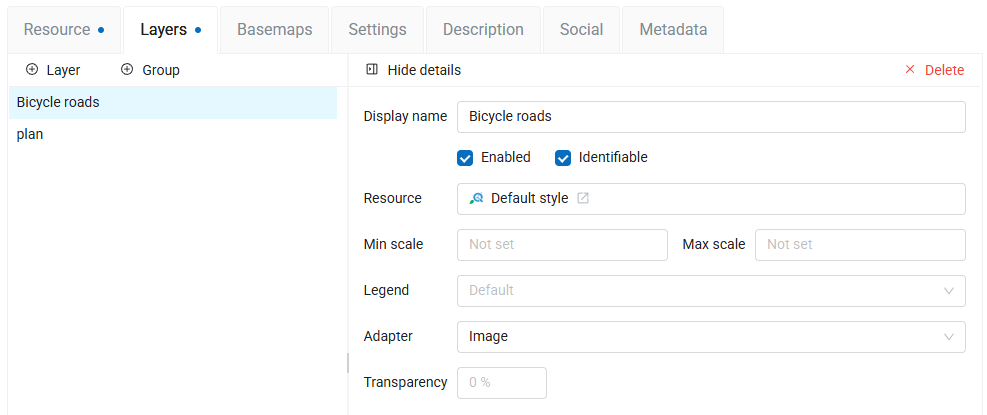Click the Default style resource icon
Screen dimensions: 987x415
[x=477, y=198]
